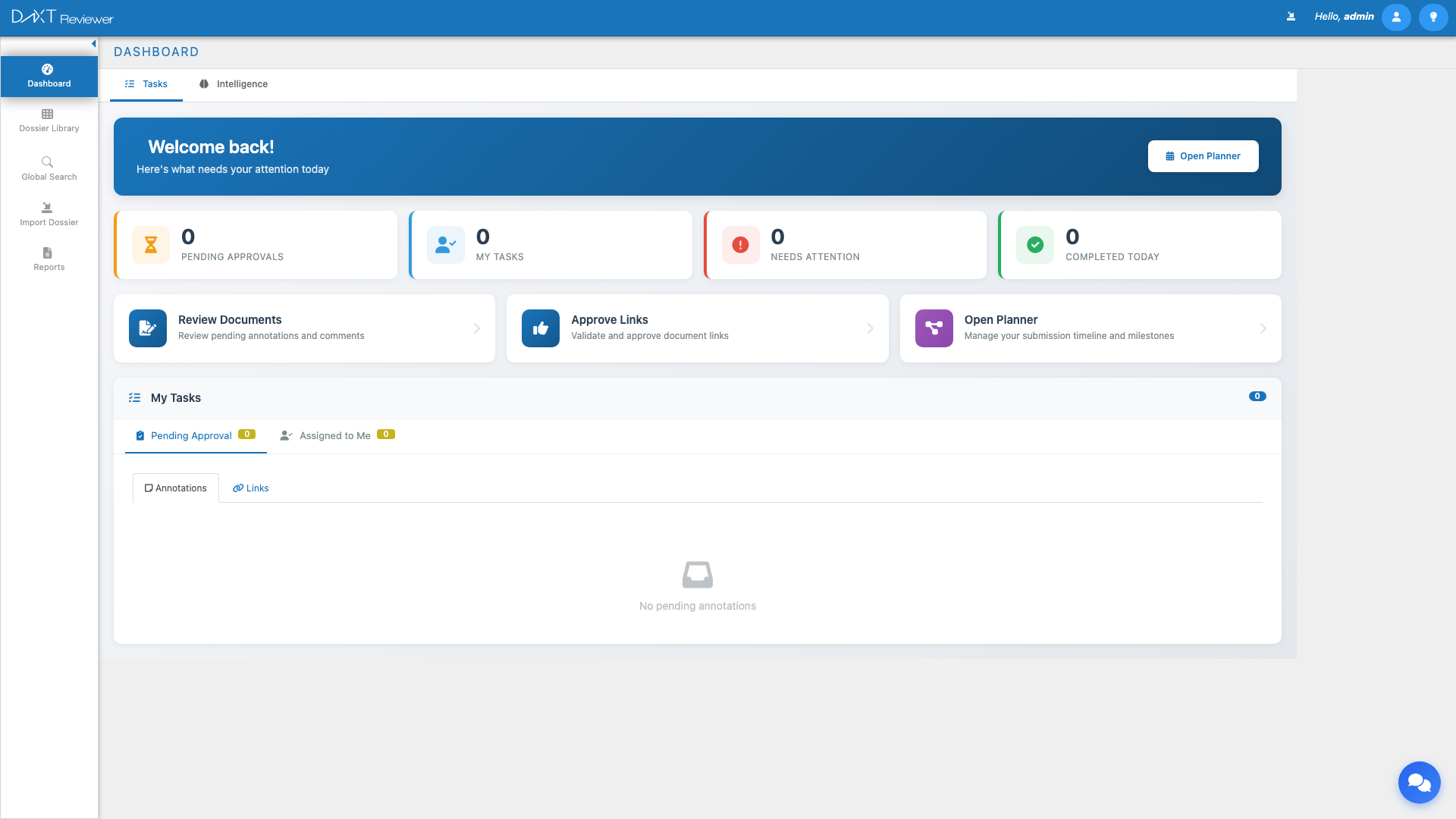1456x819 pixels.
Task: Click the Review Documents pencil icon
Action: 147,328
